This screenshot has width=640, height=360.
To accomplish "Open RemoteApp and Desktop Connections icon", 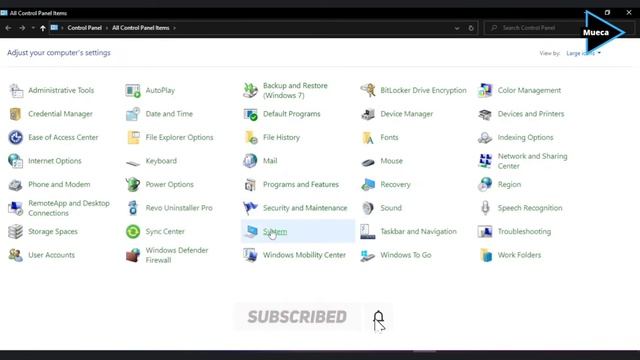I will 16,208.
